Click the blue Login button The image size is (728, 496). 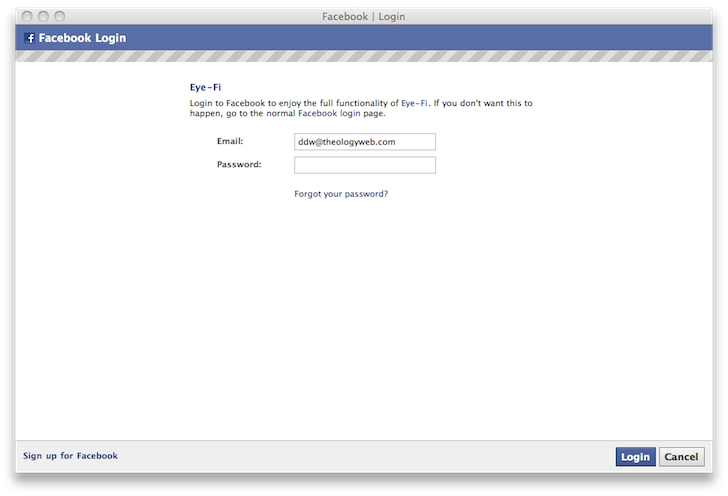tap(635, 457)
